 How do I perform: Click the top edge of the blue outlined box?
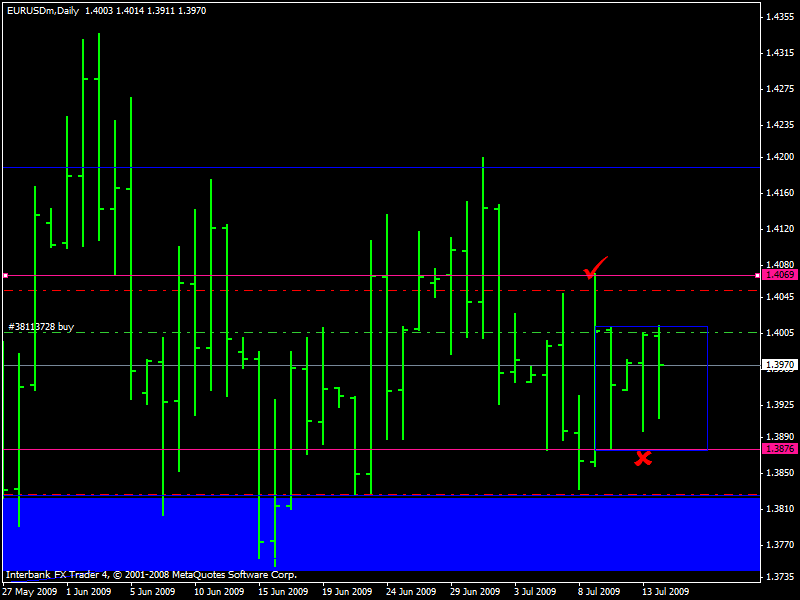pyautogui.click(x=650, y=326)
